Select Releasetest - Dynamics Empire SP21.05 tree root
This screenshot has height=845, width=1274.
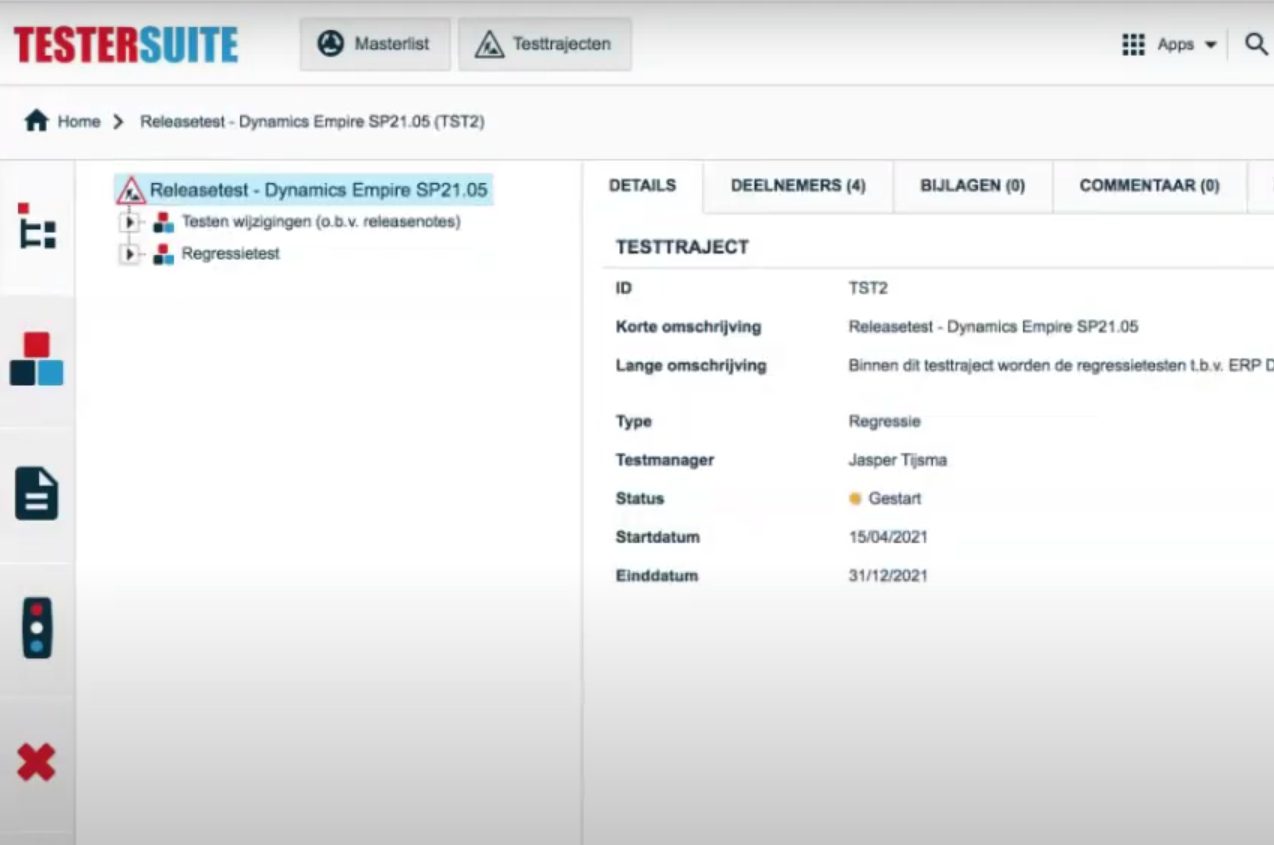point(319,190)
